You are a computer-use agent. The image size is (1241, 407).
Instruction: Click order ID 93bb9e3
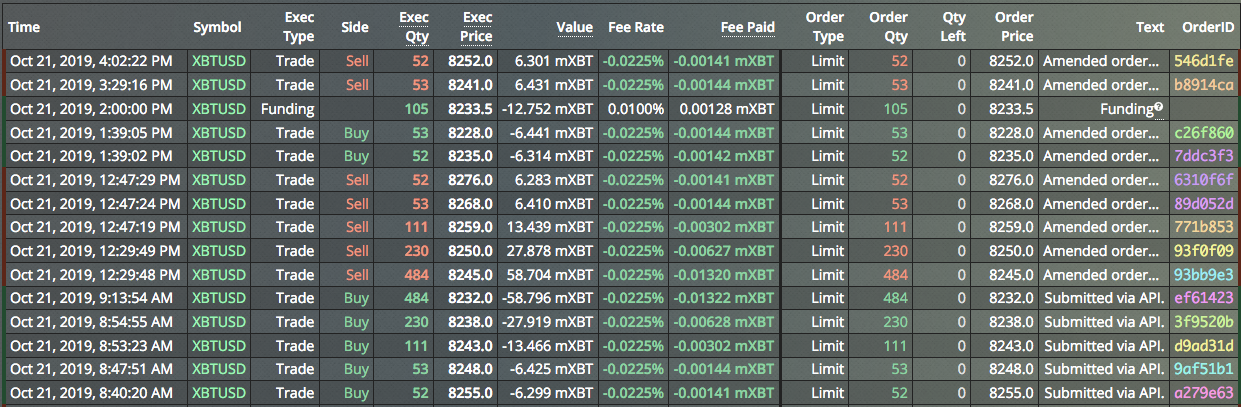pos(1204,274)
